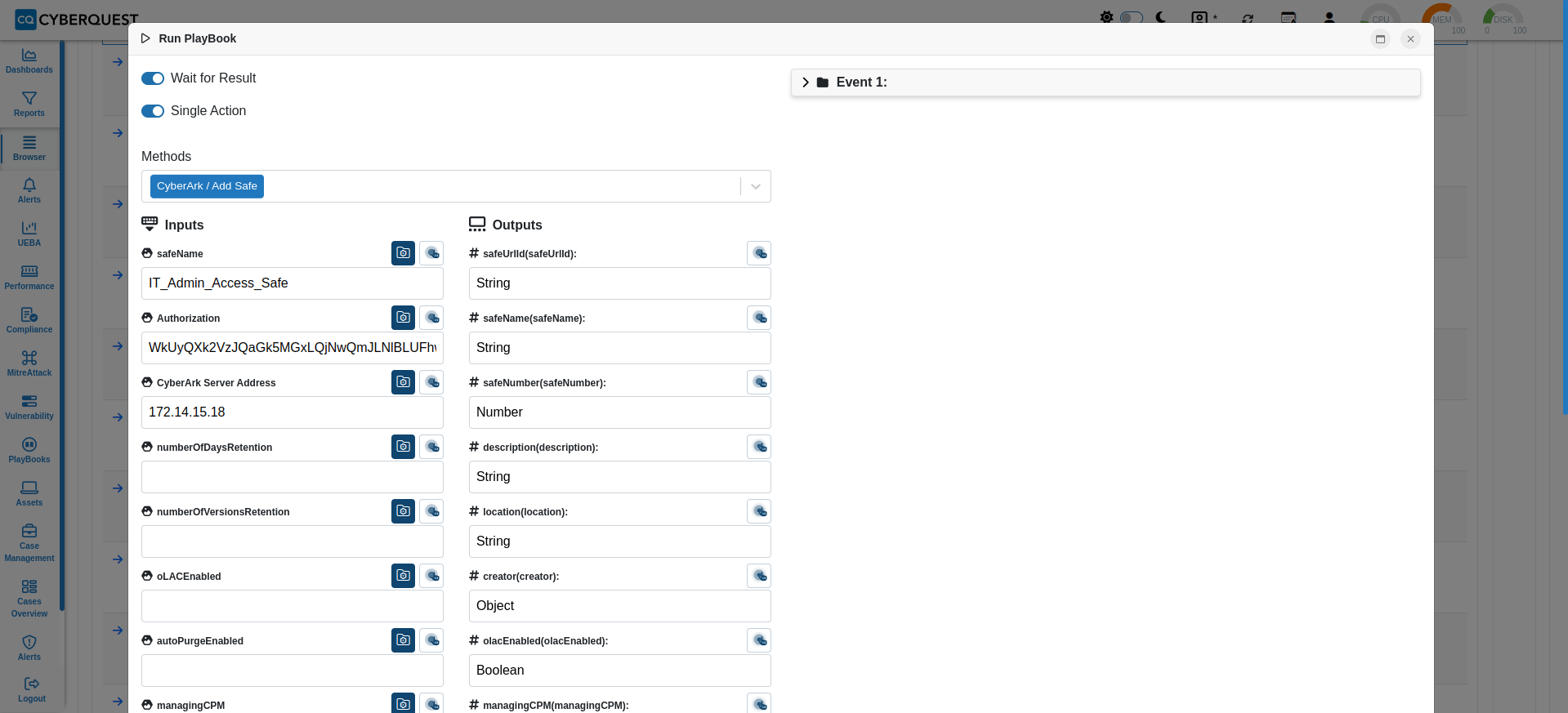Open the user profile icon in top bar
Viewport: 1568px width, 713px height.
pos(1329,17)
